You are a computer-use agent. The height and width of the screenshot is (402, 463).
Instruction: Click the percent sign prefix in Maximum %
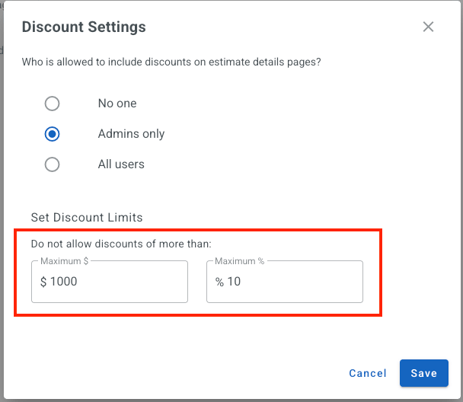[219, 282]
